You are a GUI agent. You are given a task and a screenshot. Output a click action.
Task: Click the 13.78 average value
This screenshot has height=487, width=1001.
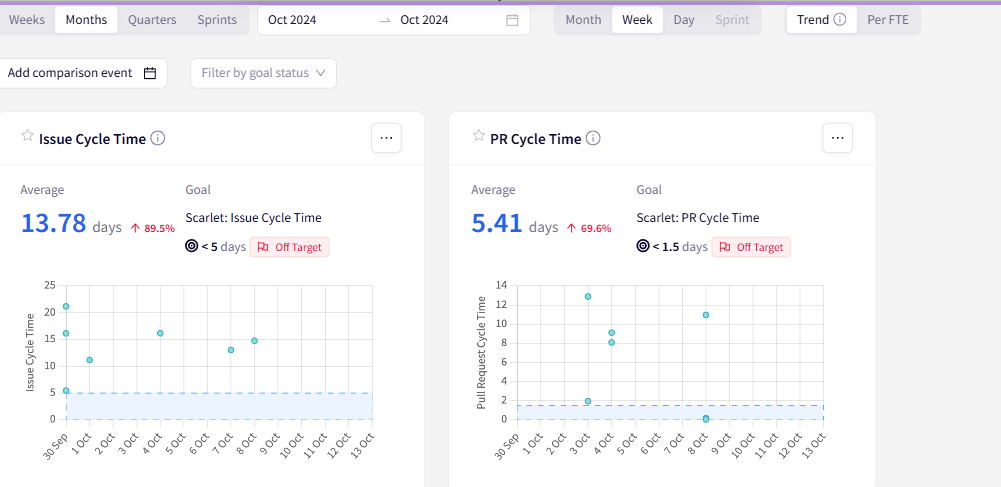pyautogui.click(x=54, y=223)
